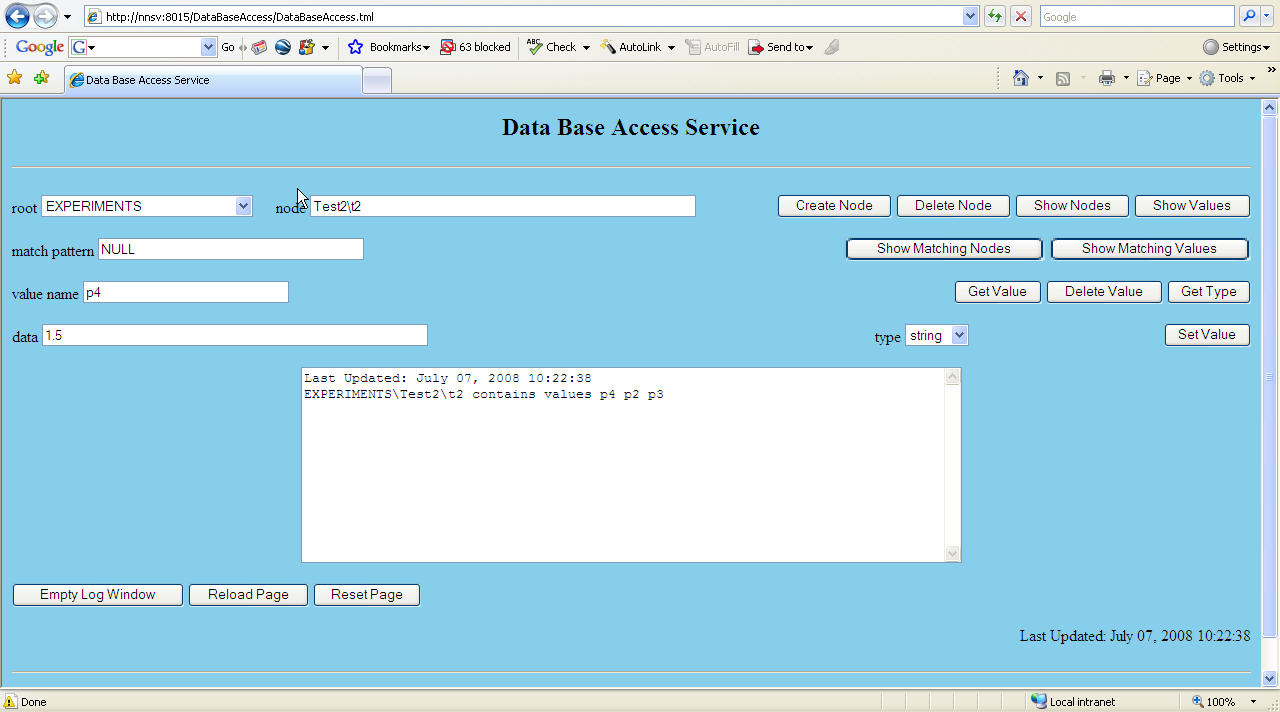Click the green Refresh page icon
This screenshot has height=712, width=1280.
tap(995, 17)
